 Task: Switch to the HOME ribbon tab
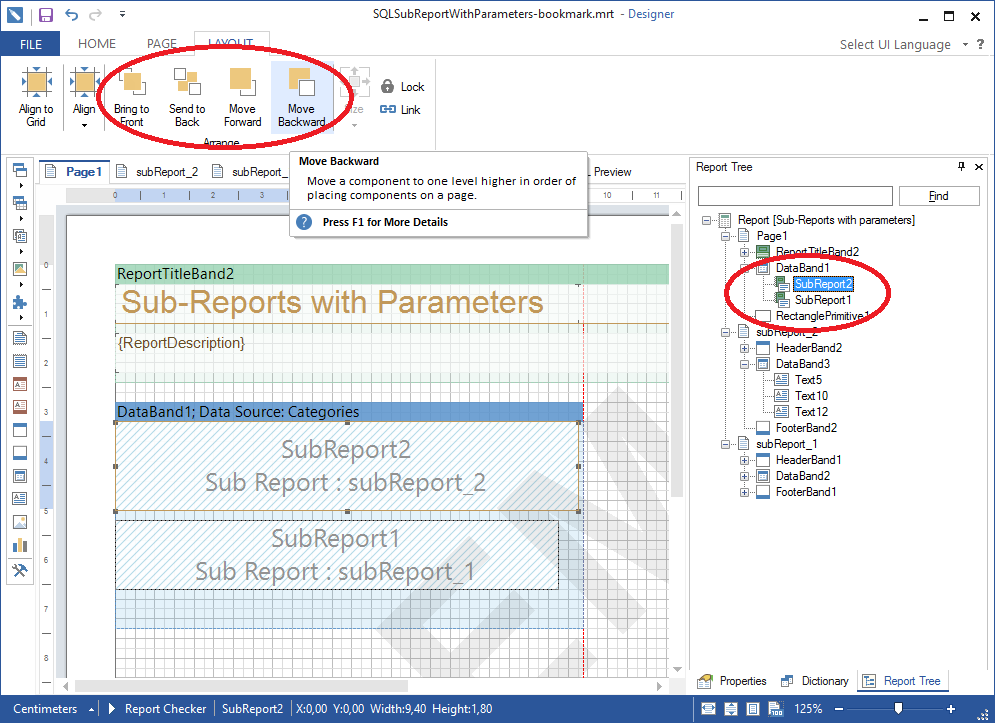coord(96,44)
